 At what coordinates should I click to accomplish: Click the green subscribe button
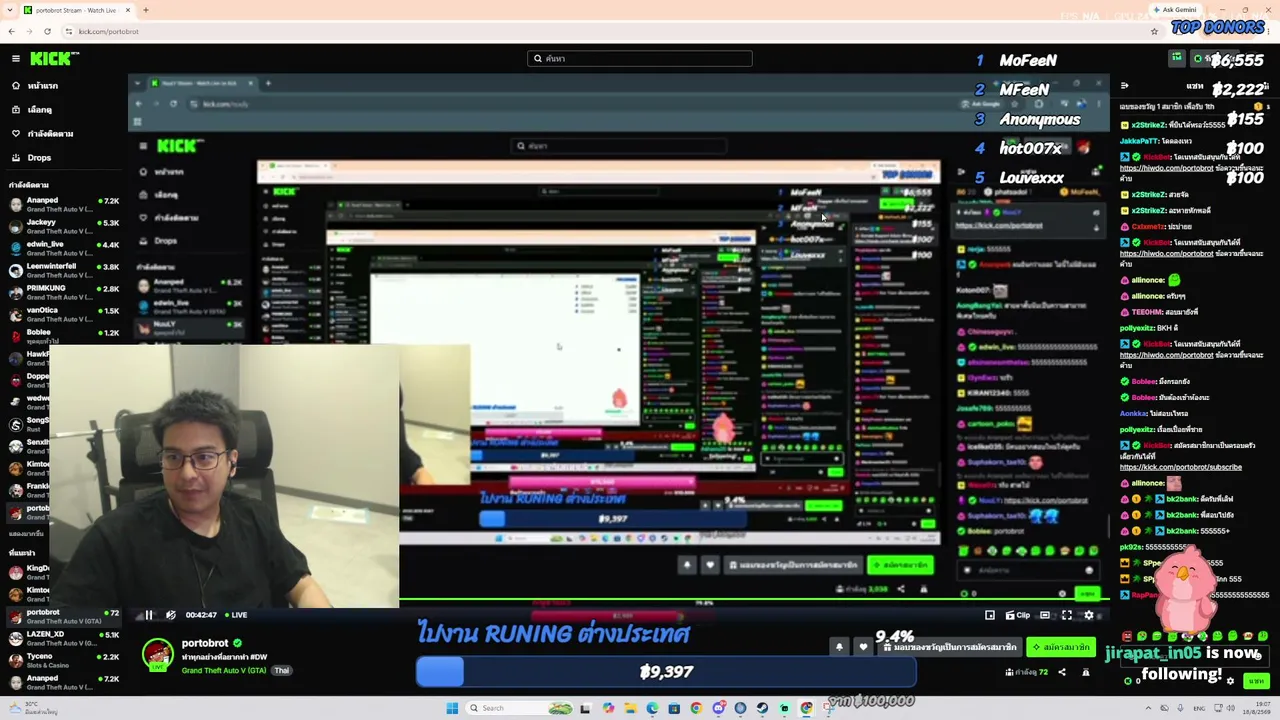click(x=1062, y=647)
